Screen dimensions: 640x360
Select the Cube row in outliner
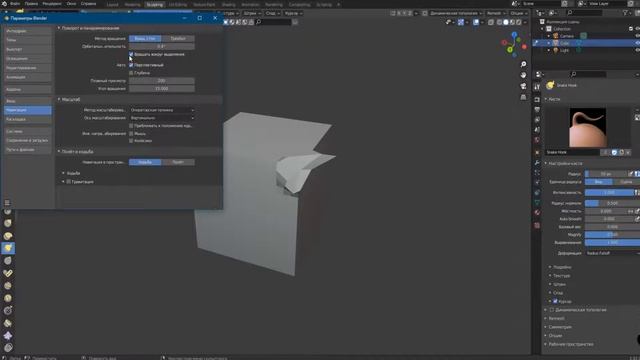[586, 43]
